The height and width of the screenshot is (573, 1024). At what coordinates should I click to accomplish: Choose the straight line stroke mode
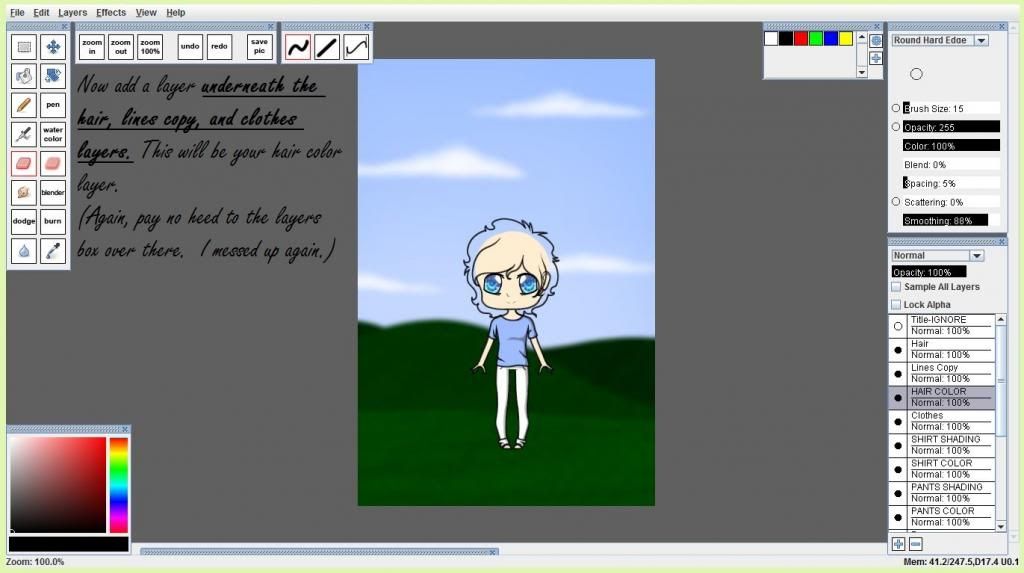tap(327, 46)
